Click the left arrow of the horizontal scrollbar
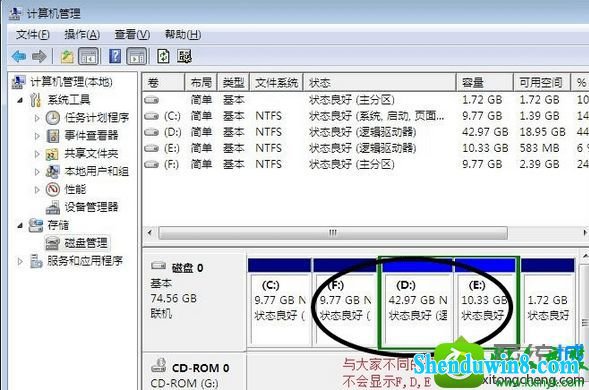Viewport: 589px width, 390px height. click(x=150, y=233)
